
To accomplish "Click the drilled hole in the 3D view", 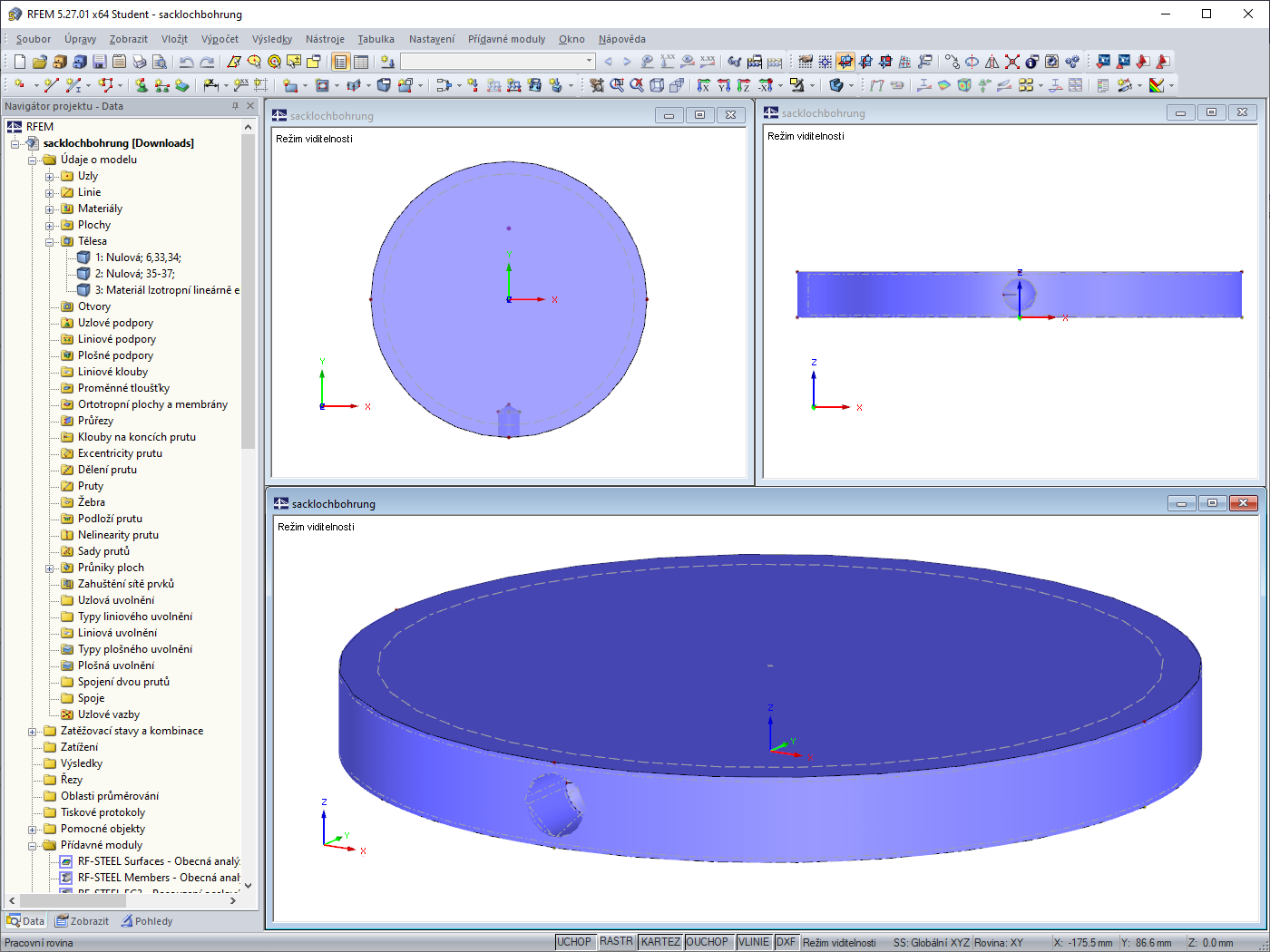I will pos(554,804).
